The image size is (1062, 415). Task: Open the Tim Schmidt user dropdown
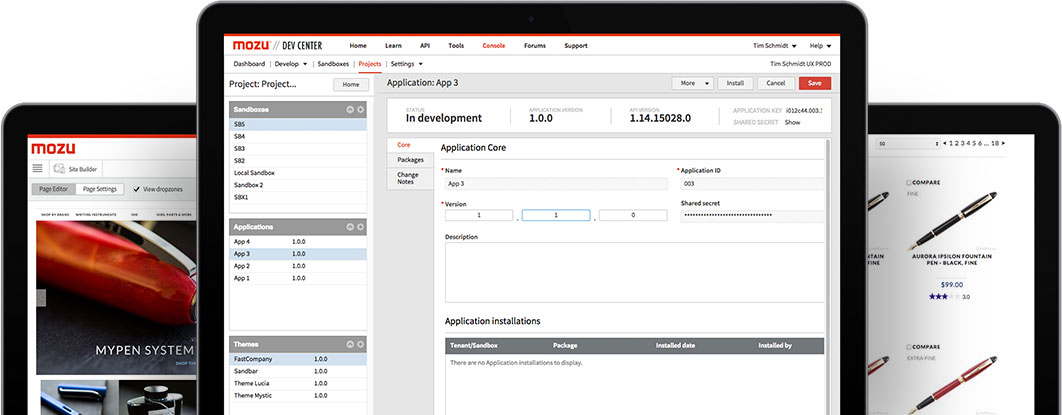tap(778, 46)
